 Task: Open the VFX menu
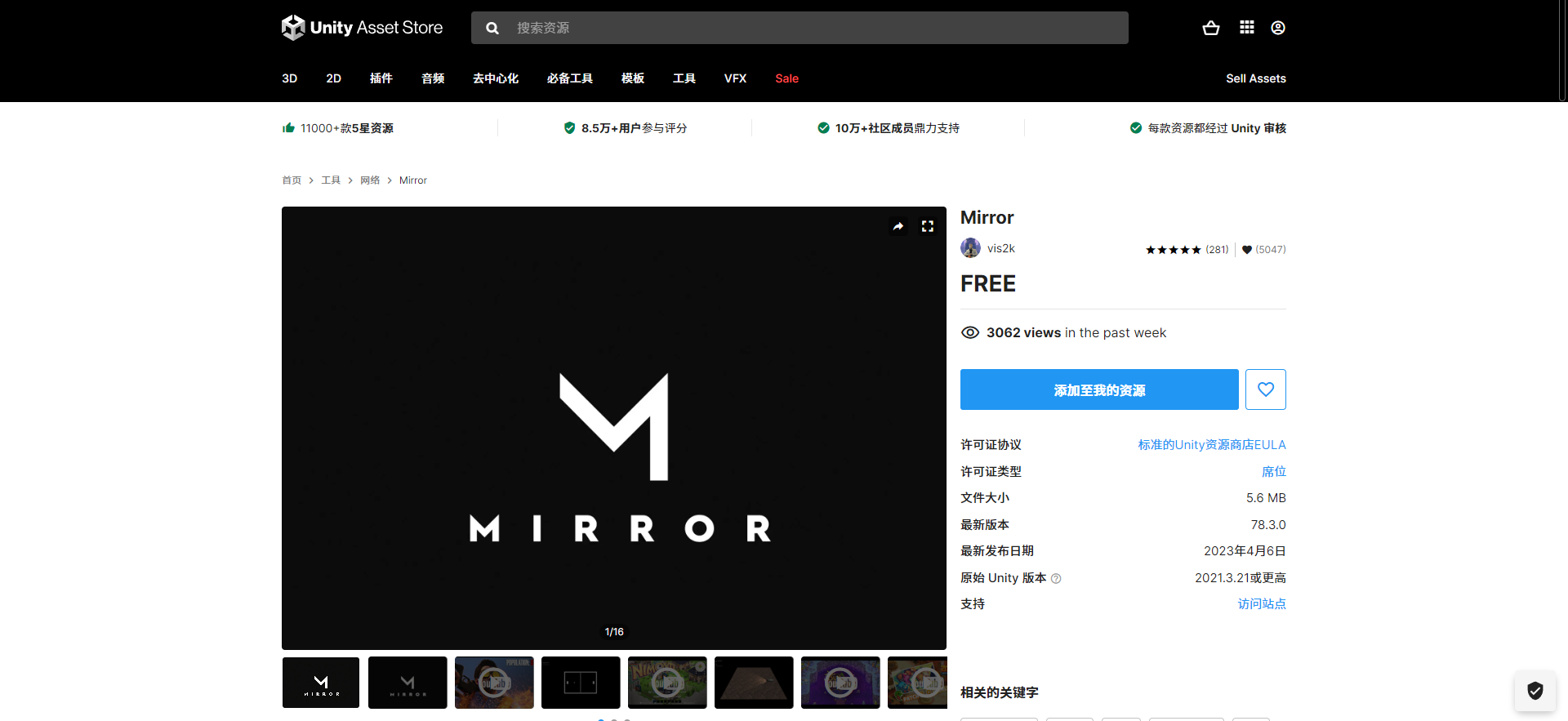(x=735, y=78)
